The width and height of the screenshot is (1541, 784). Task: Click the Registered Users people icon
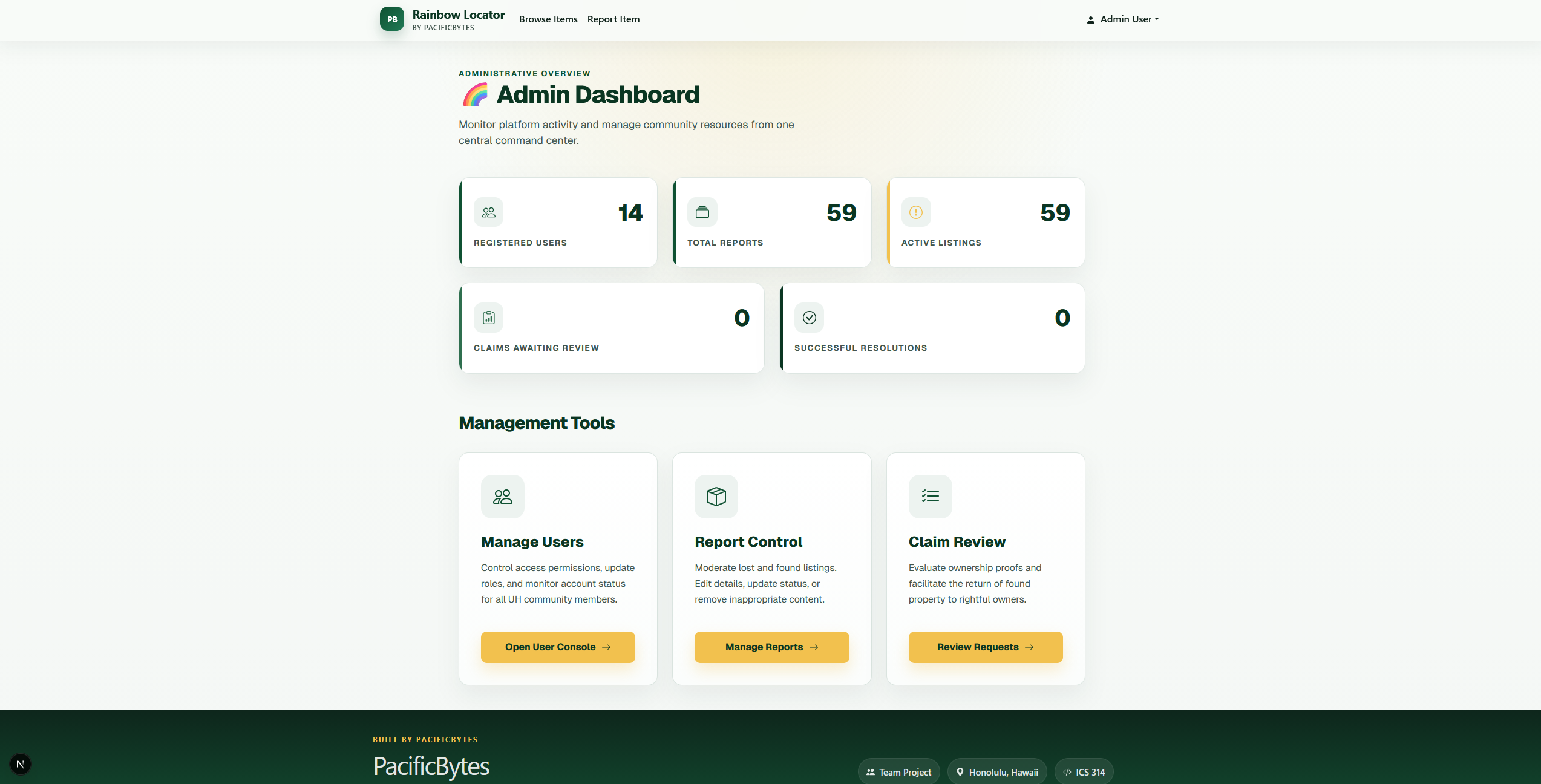click(x=488, y=212)
